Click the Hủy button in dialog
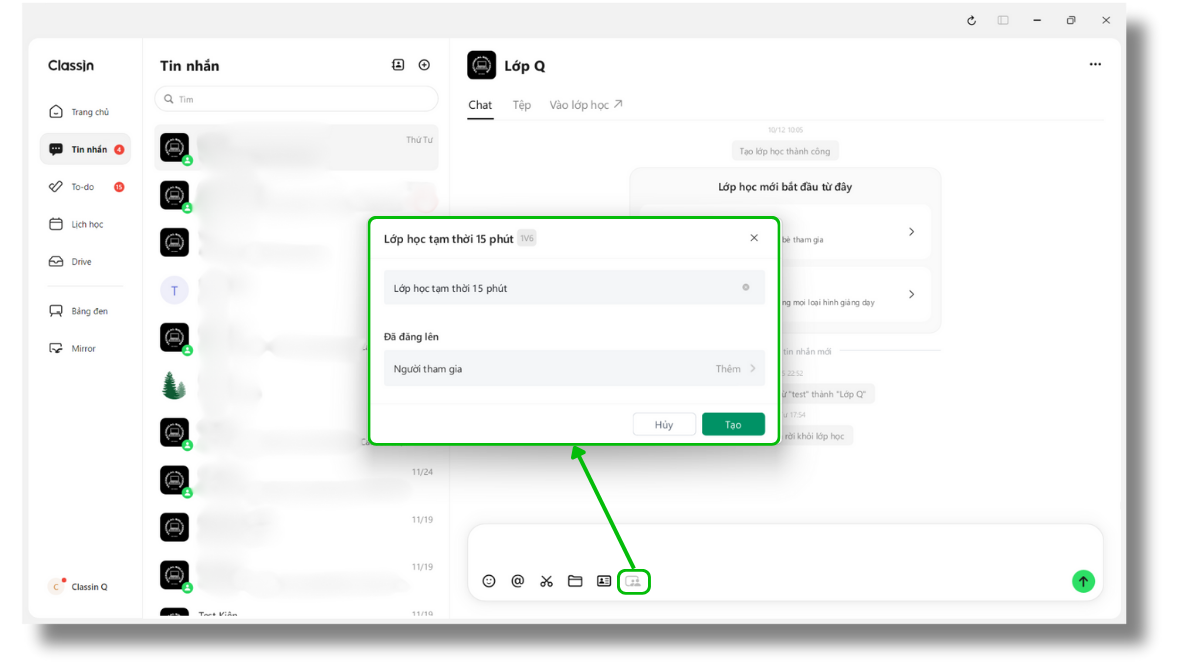This screenshot has height=668, width=1187. (664, 425)
